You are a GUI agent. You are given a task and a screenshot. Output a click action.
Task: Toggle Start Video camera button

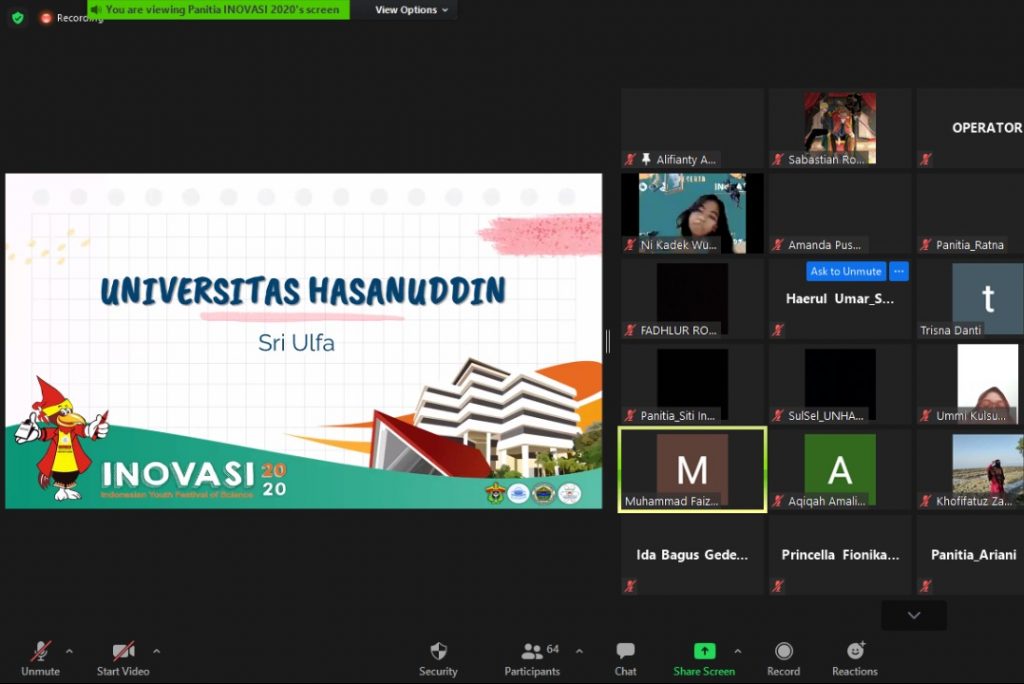123,652
